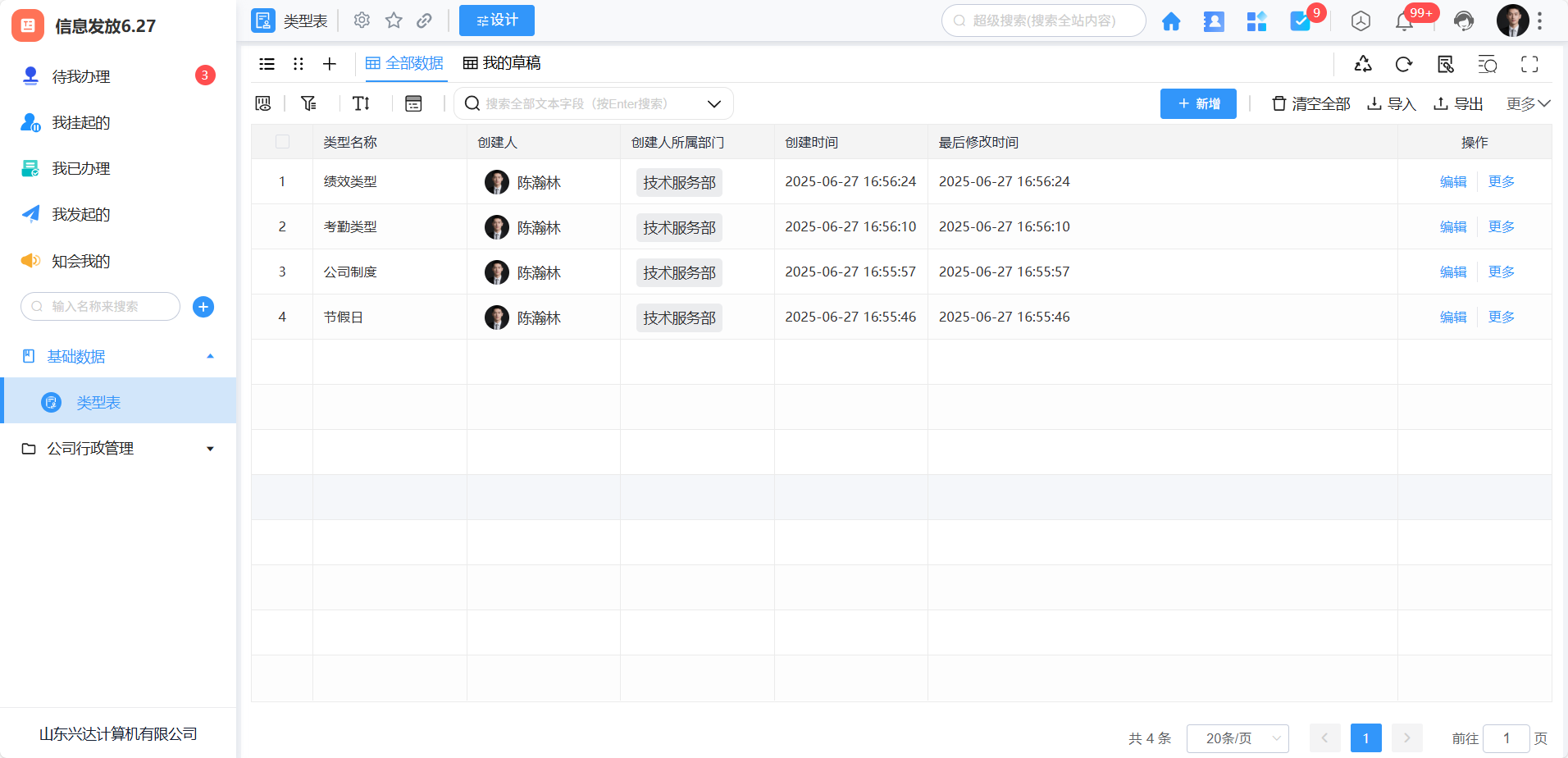
Task: Click the blue 新增 button
Action: (1198, 103)
